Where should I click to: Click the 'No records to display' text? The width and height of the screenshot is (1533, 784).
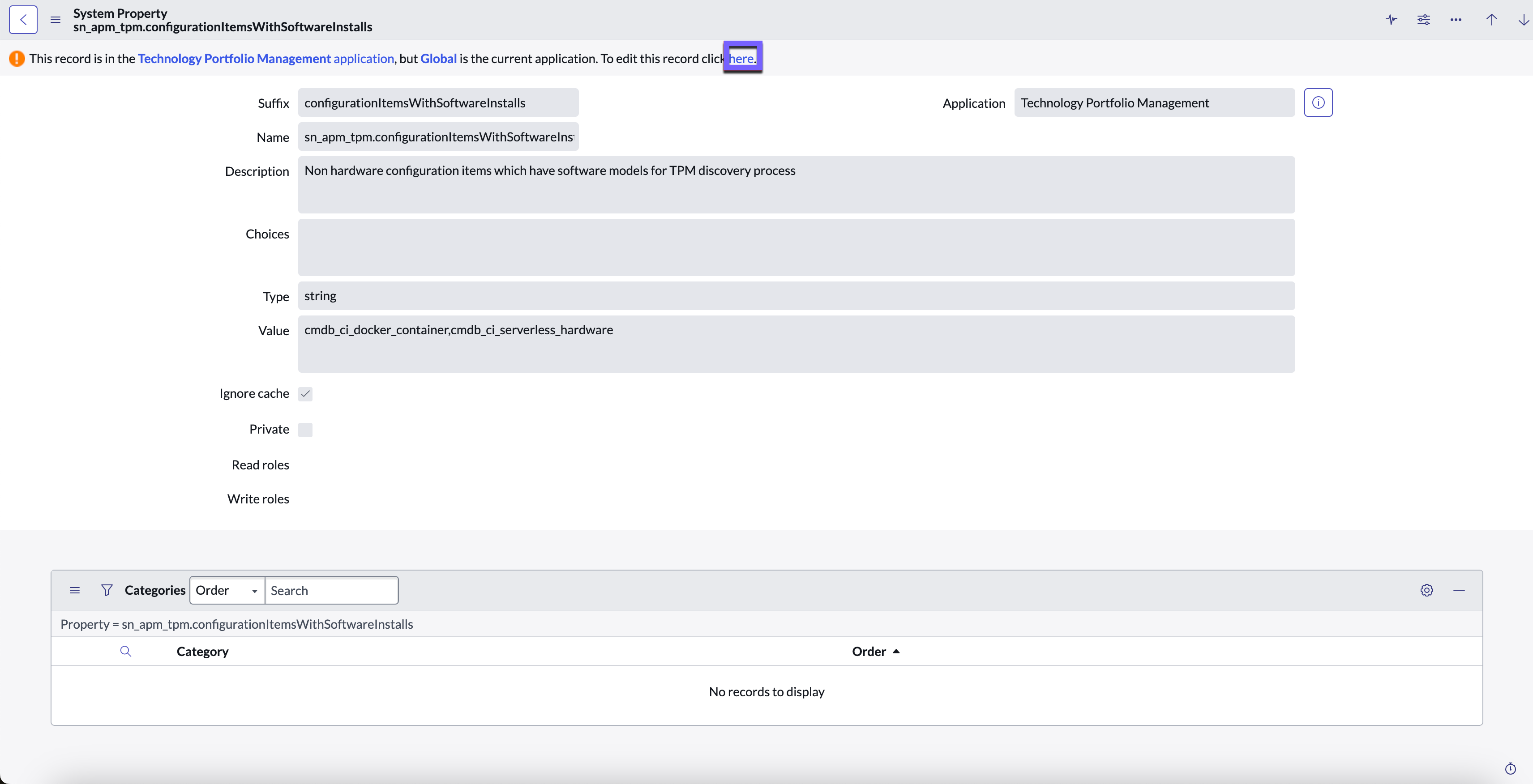[766, 692]
